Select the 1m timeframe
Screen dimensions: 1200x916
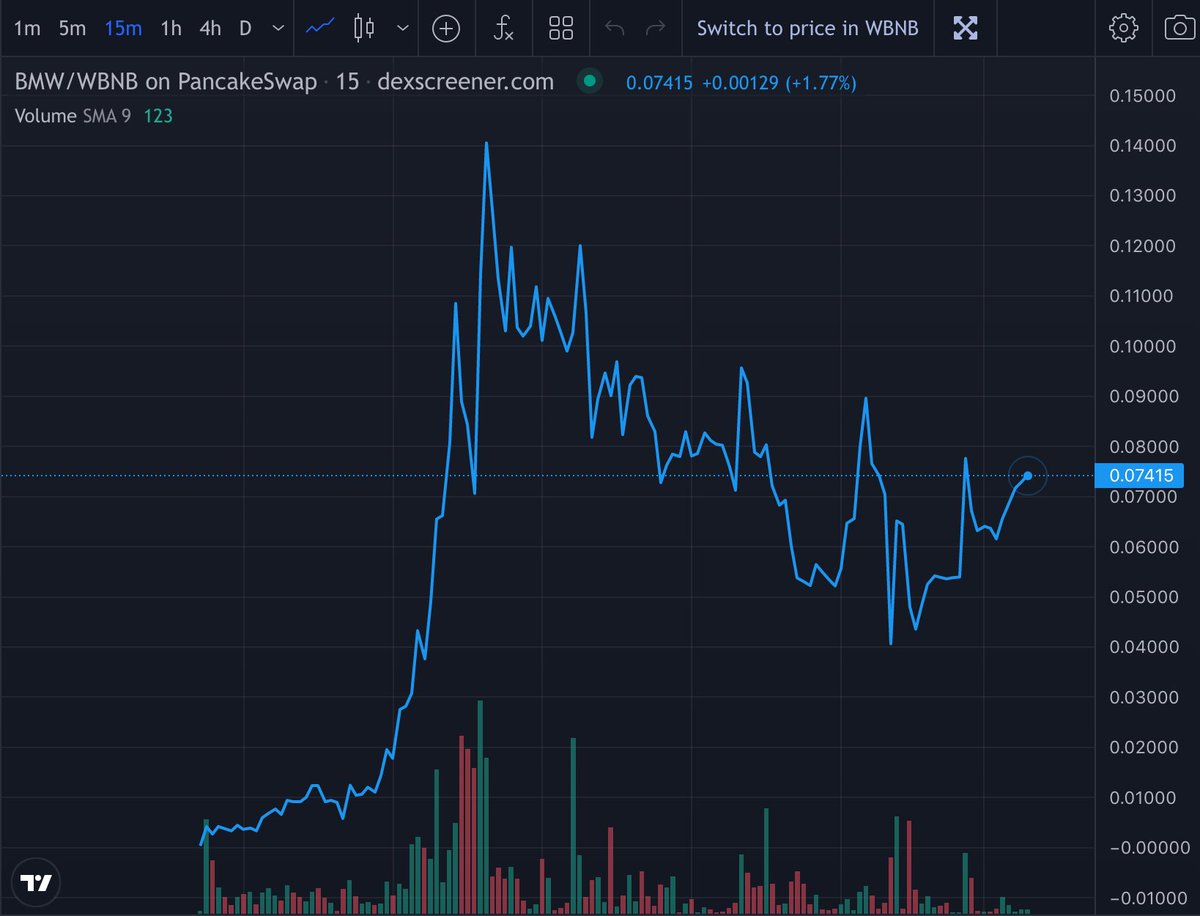[x=27, y=28]
